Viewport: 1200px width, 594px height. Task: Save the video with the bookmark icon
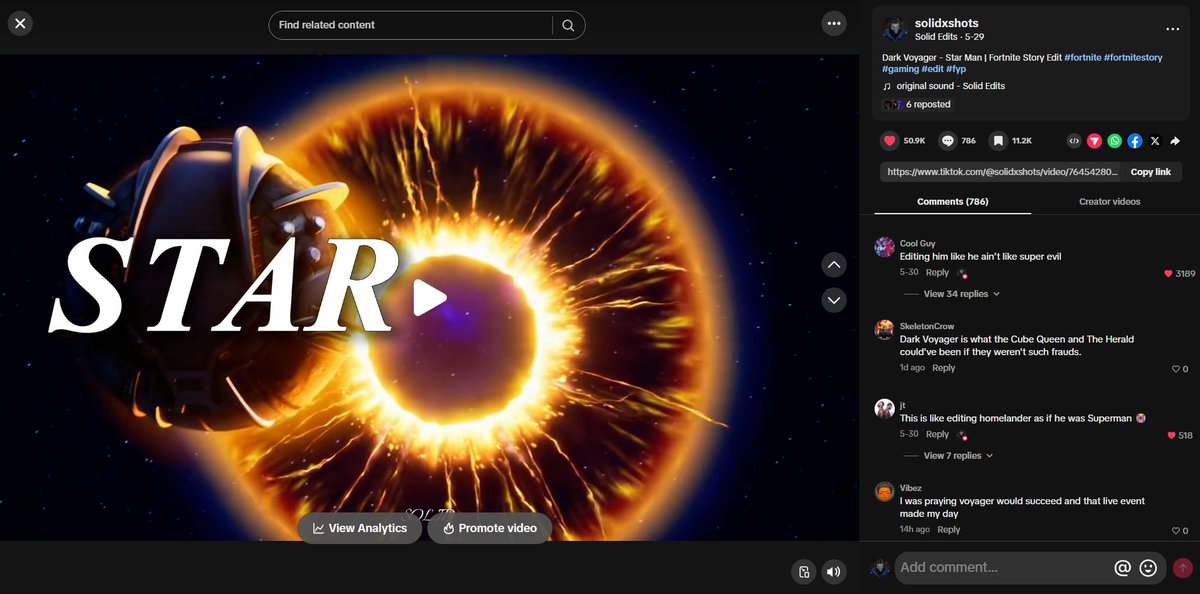tap(998, 141)
